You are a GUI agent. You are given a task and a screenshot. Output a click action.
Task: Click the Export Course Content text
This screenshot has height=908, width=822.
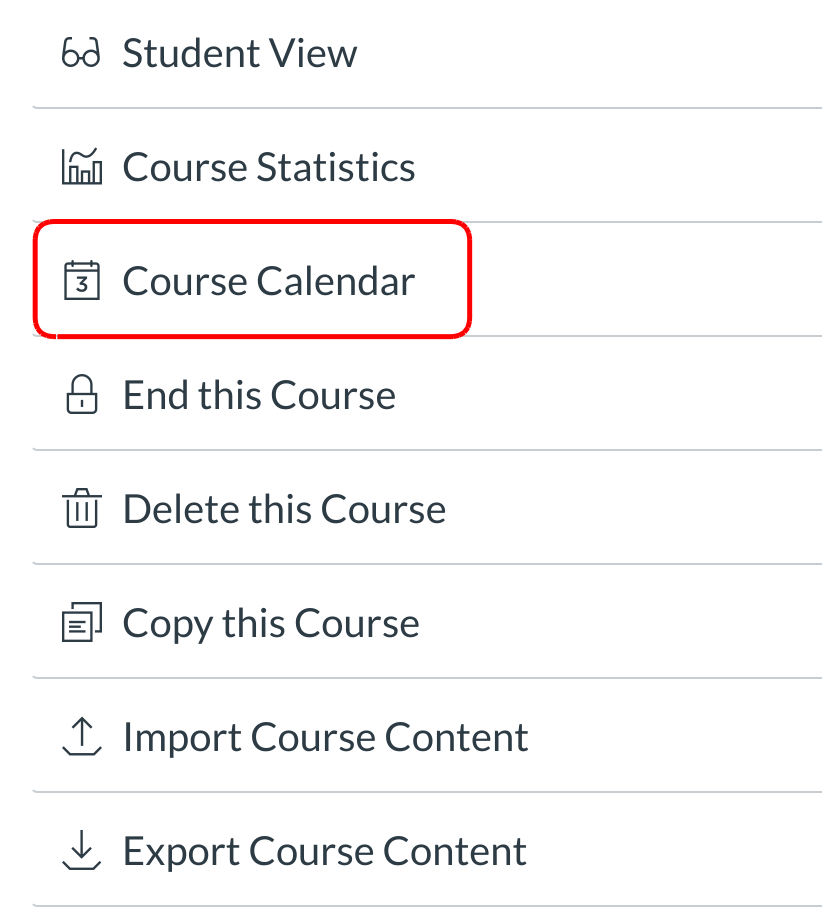[324, 852]
